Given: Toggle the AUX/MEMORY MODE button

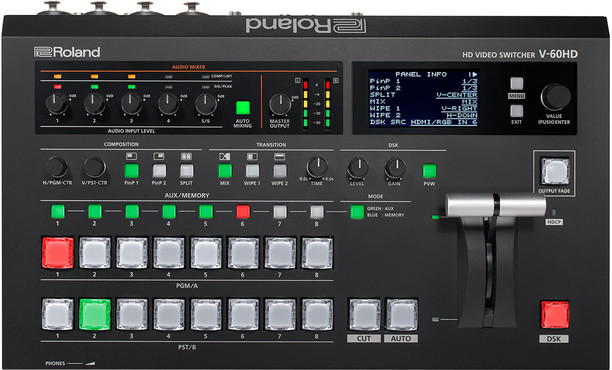Looking at the screenshot, I should point(357,212).
